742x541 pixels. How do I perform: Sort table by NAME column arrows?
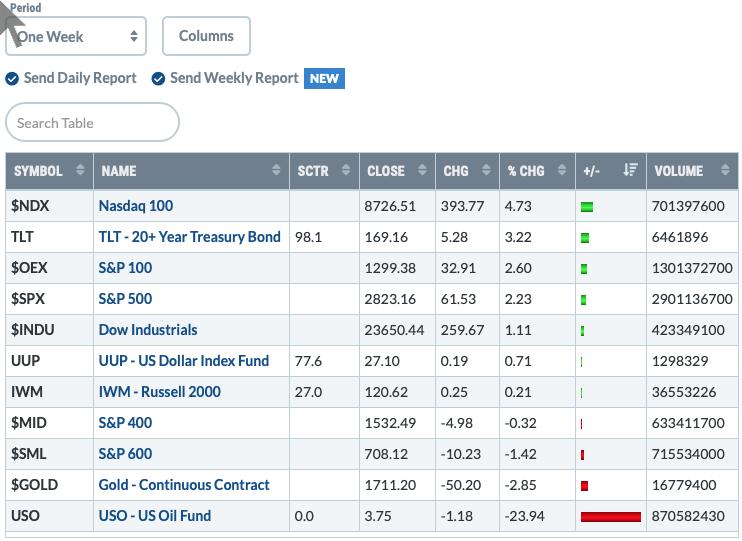[276, 170]
